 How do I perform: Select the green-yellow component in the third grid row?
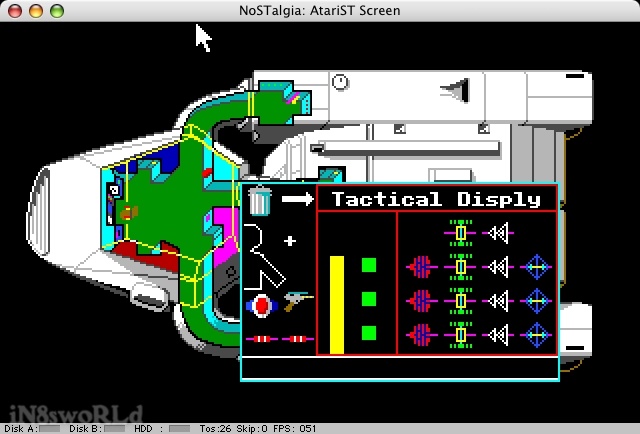click(x=460, y=301)
